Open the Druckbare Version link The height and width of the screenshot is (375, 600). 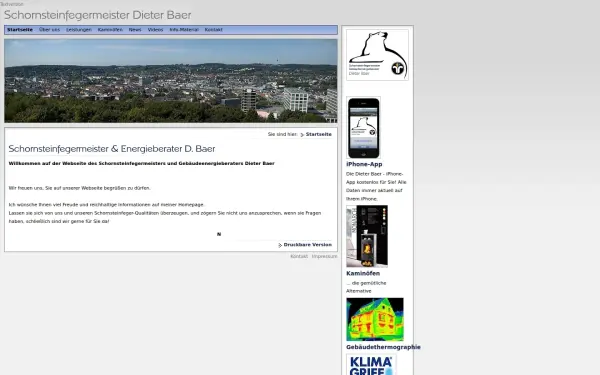point(308,245)
